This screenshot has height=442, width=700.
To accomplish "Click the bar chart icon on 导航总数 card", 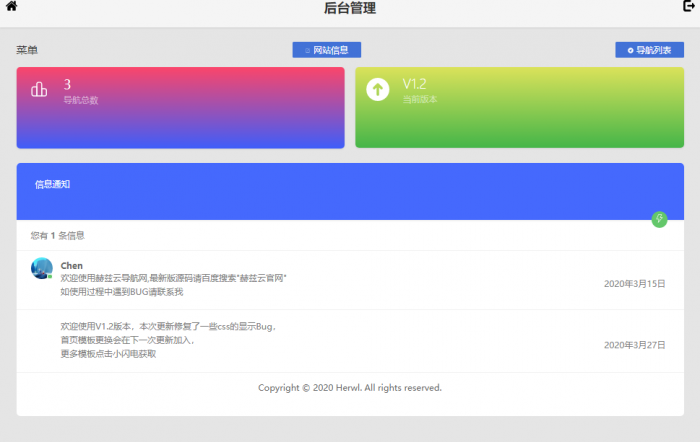I will [x=40, y=90].
